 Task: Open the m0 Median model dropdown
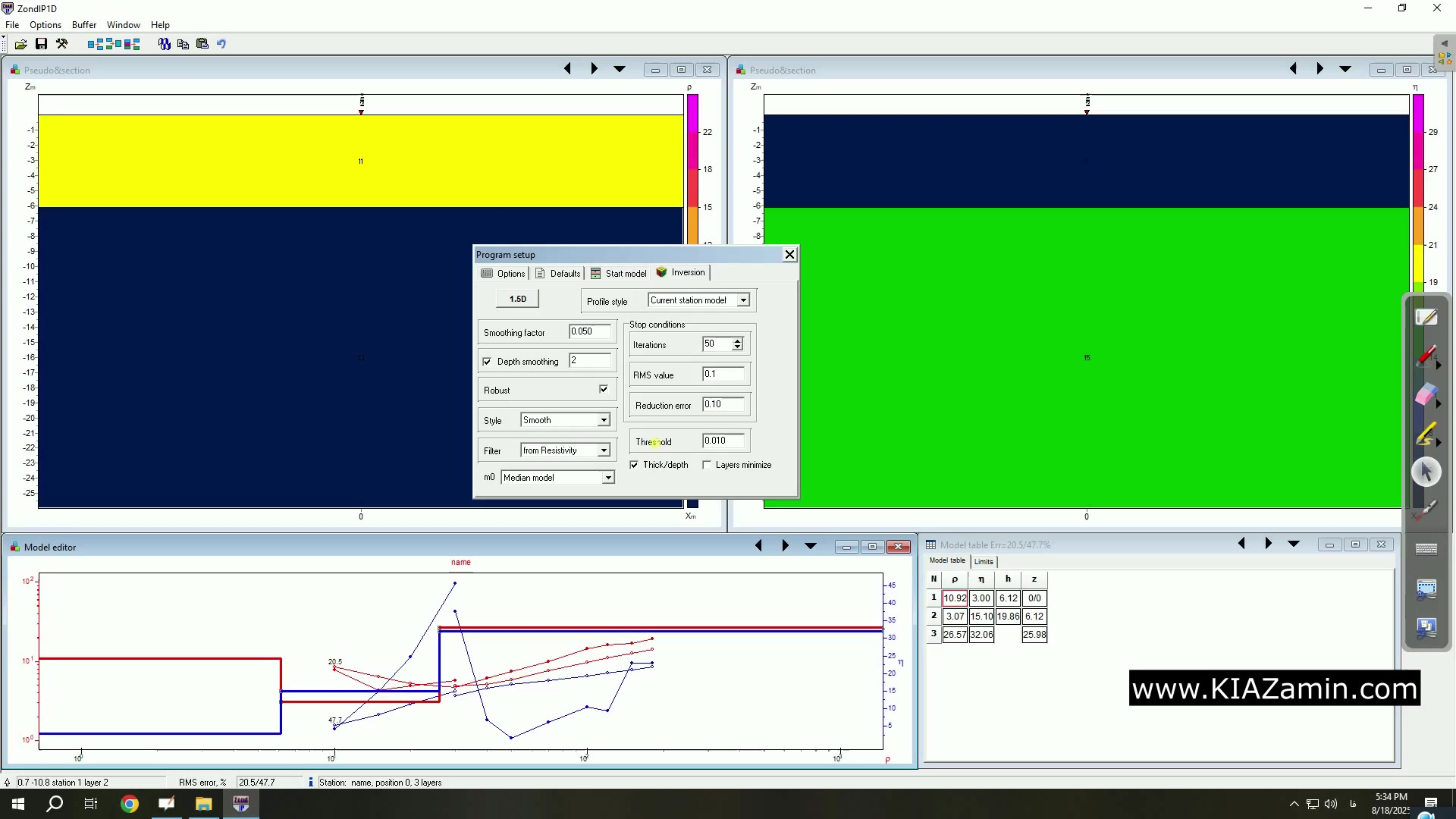pyautogui.click(x=607, y=478)
